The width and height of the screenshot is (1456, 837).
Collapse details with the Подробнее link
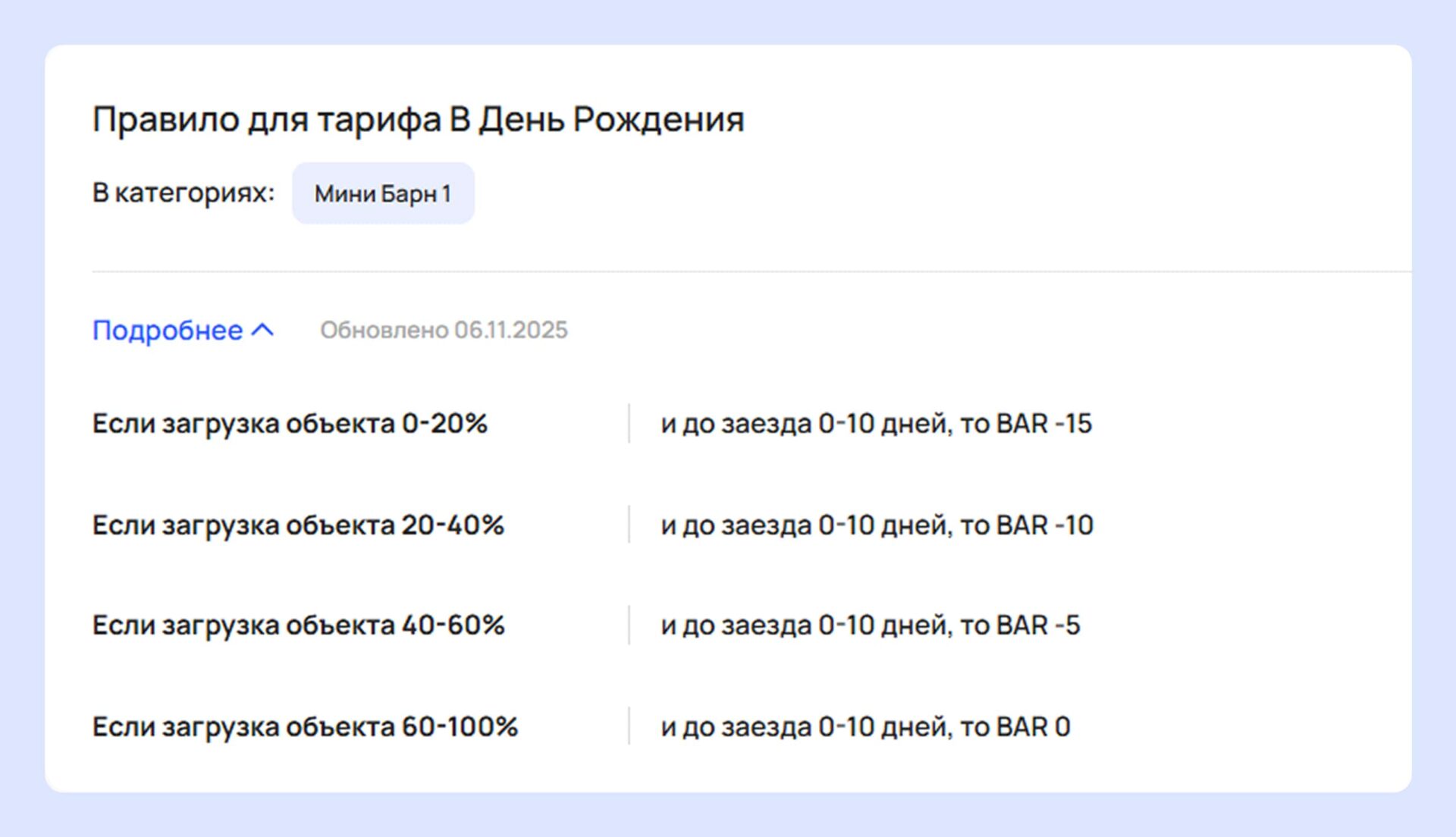coord(168,331)
